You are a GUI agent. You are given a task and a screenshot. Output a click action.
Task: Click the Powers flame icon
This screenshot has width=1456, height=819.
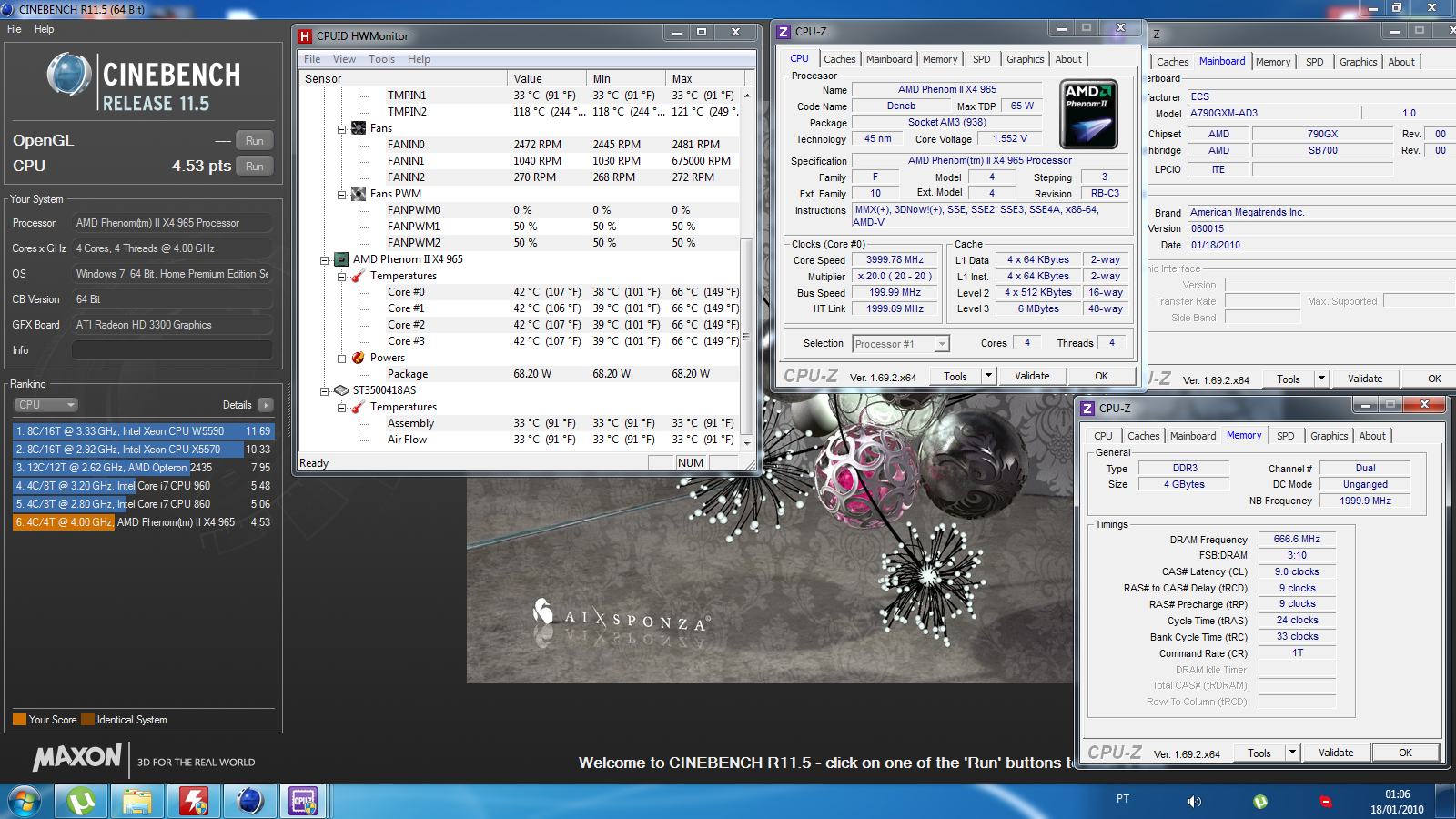click(359, 358)
